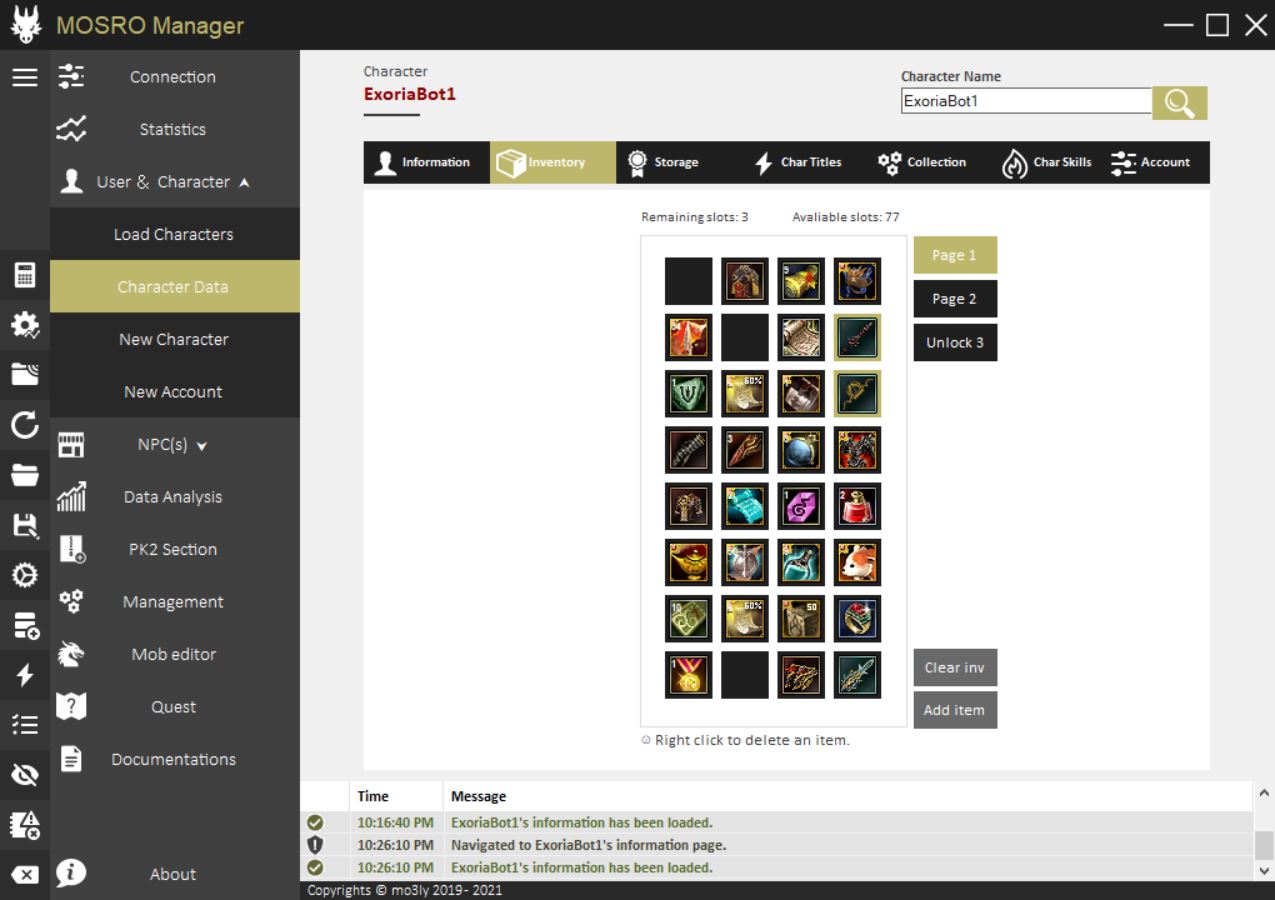The image size is (1275, 900).
Task: Select the red potion bottle item
Action: coord(857,506)
